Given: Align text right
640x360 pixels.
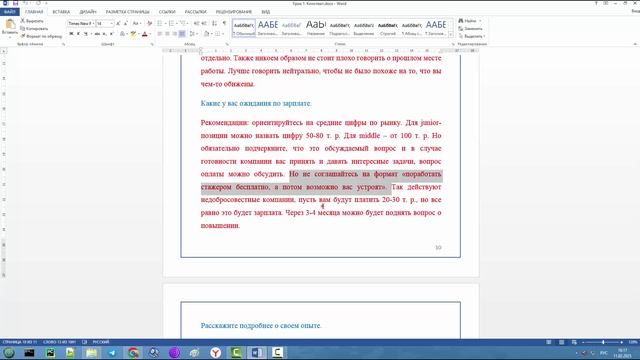Looking at the screenshot, I should click(175, 34).
